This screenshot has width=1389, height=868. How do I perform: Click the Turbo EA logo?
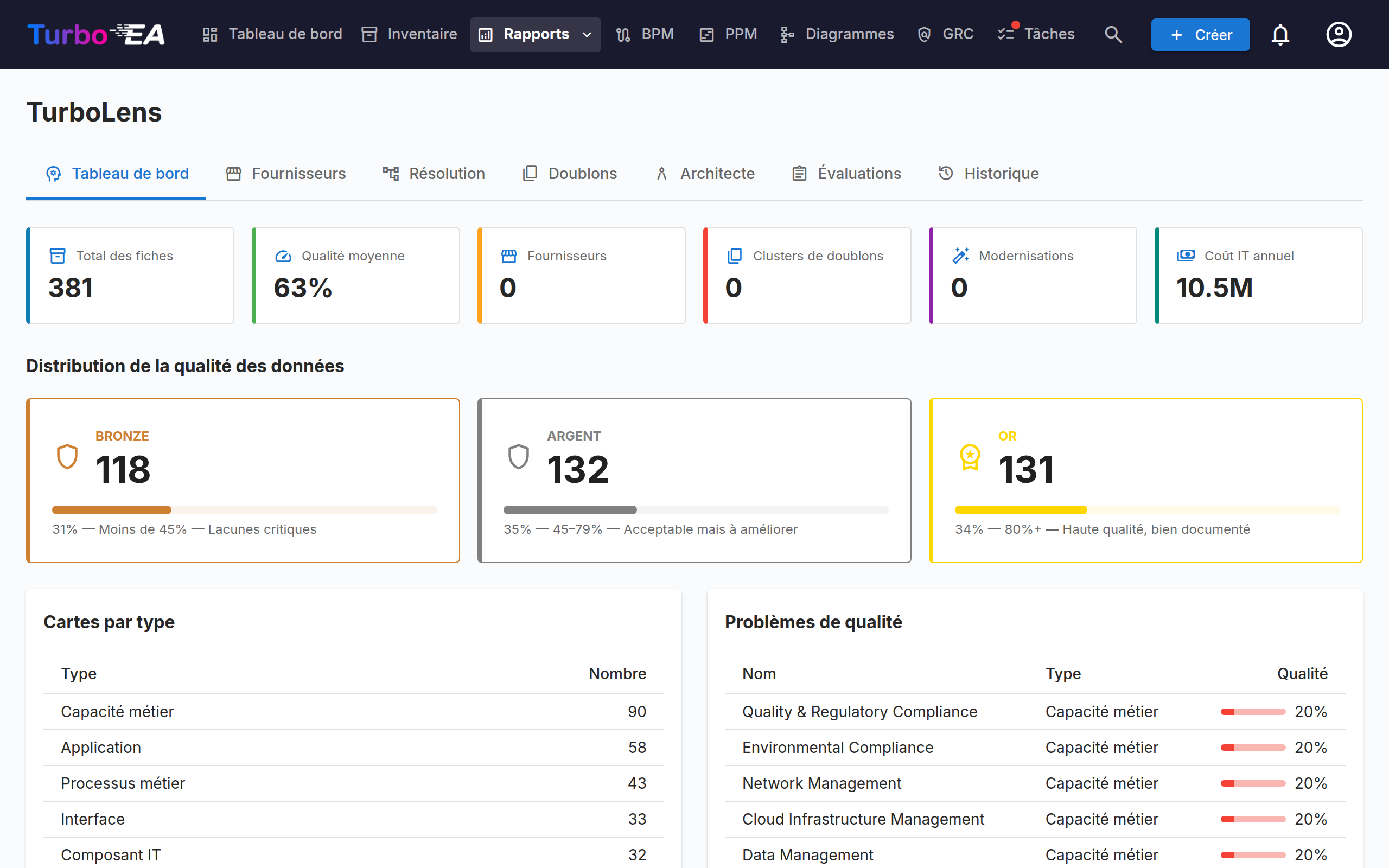point(96,34)
